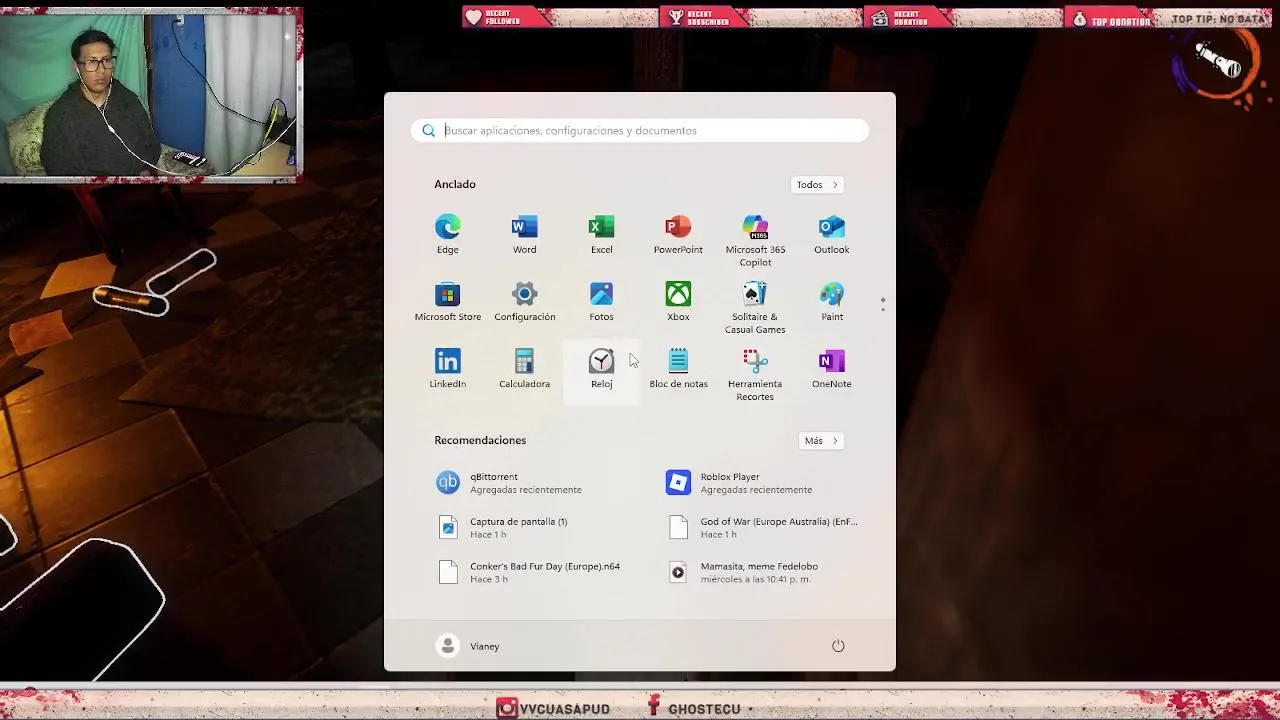Launch Solitaire & Casual Games

click(755, 307)
